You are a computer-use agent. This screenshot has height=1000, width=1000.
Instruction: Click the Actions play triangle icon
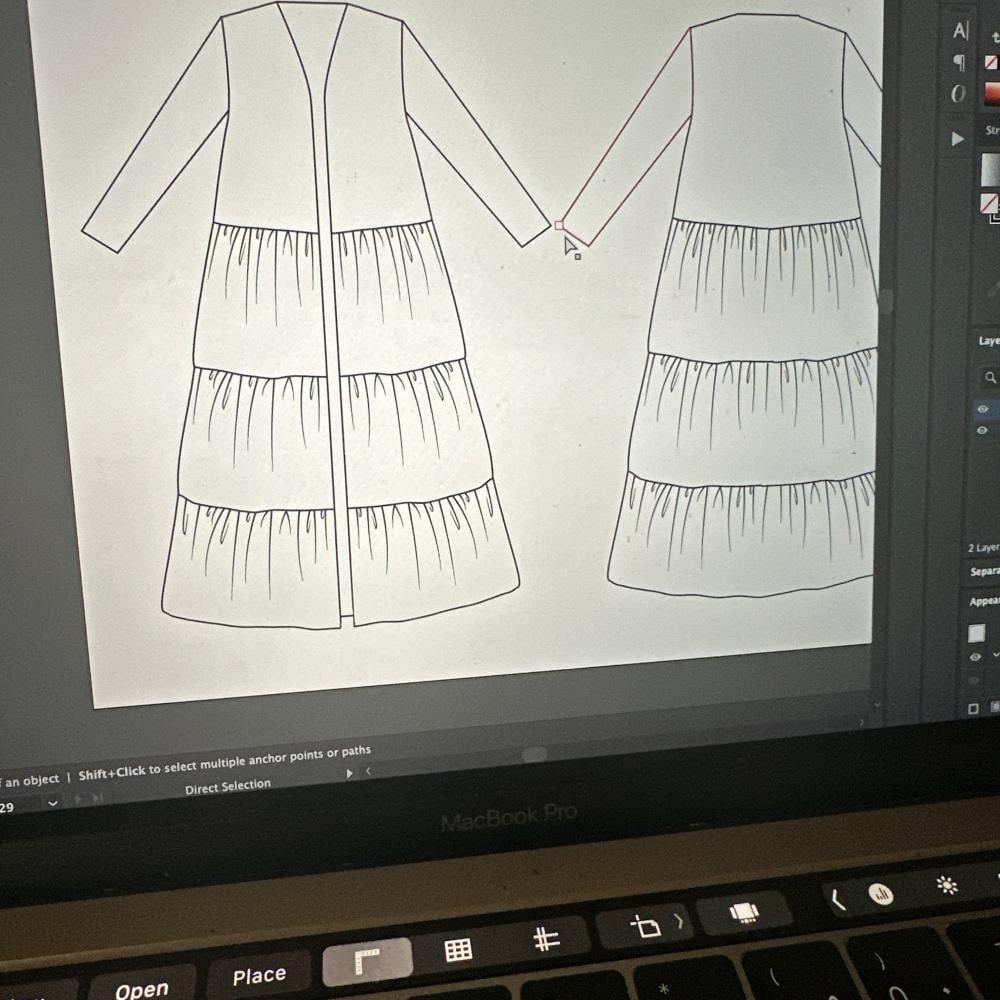point(958,138)
